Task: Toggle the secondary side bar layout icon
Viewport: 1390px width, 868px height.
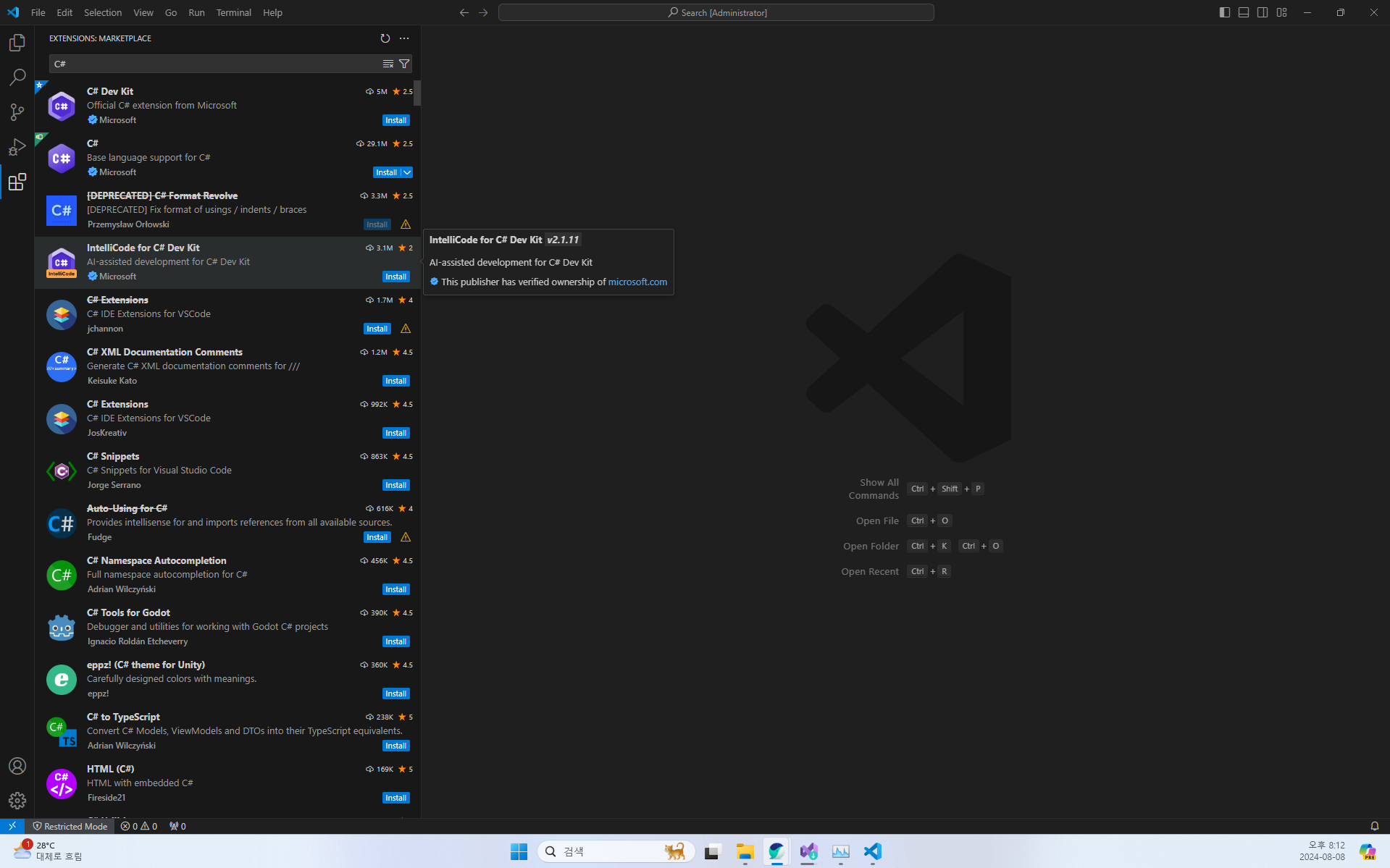Action: point(1263,12)
